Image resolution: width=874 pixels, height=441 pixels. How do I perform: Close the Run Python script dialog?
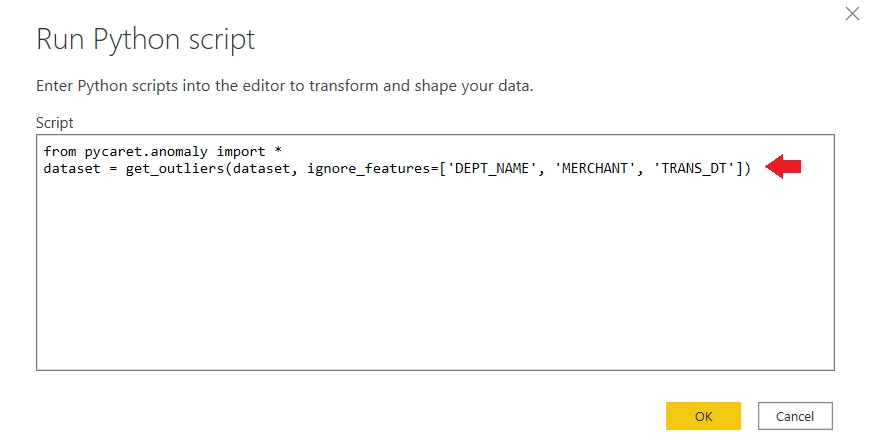point(852,14)
